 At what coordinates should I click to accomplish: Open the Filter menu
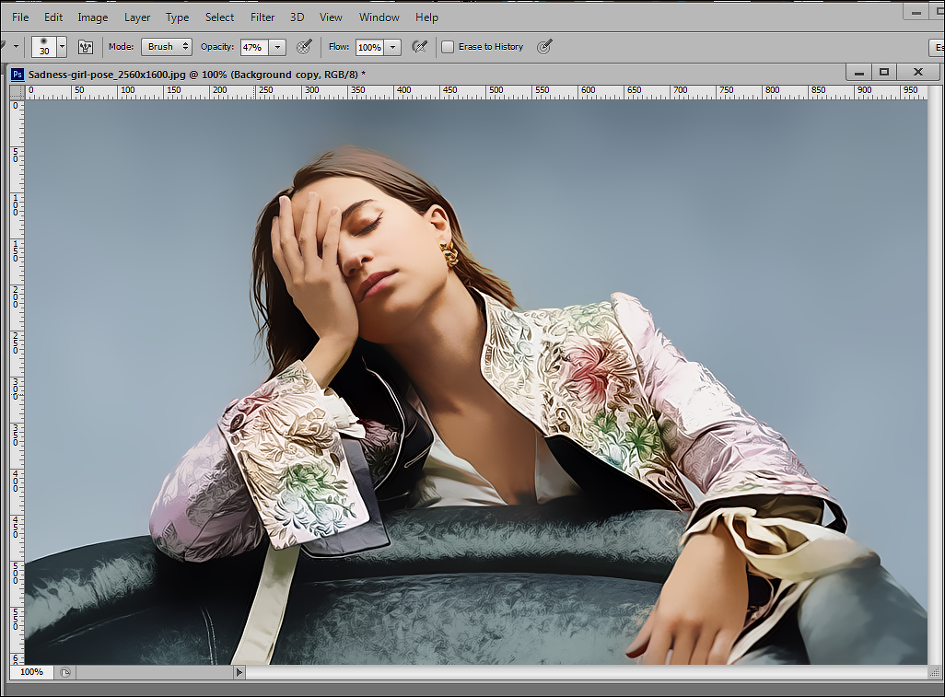(x=262, y=17)
